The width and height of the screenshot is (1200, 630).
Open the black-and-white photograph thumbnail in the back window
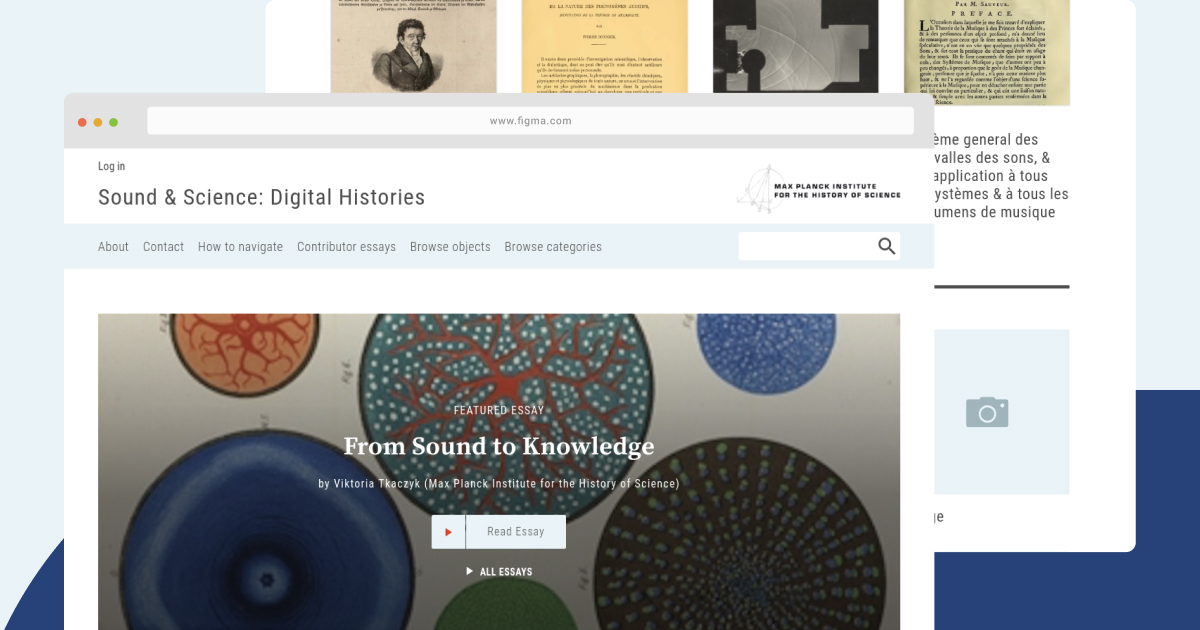coord(795,47)
